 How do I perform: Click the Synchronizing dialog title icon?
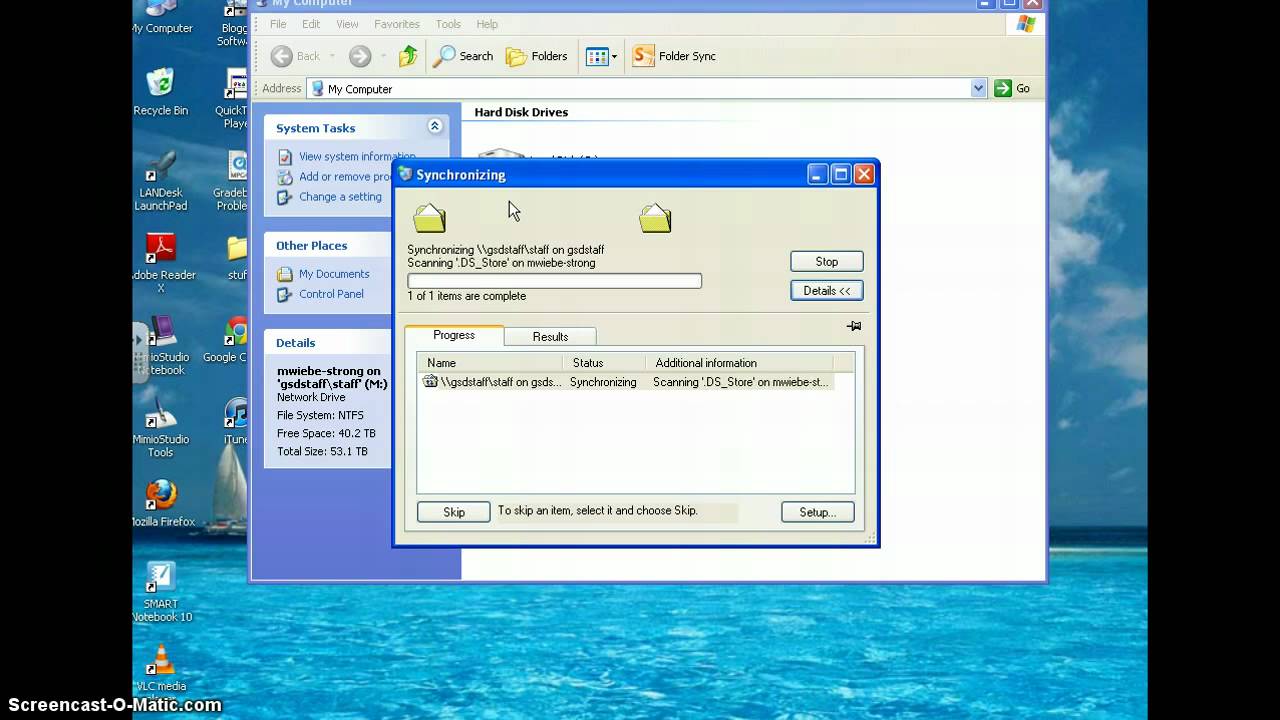pyautogui.click(x=405, y=174)
